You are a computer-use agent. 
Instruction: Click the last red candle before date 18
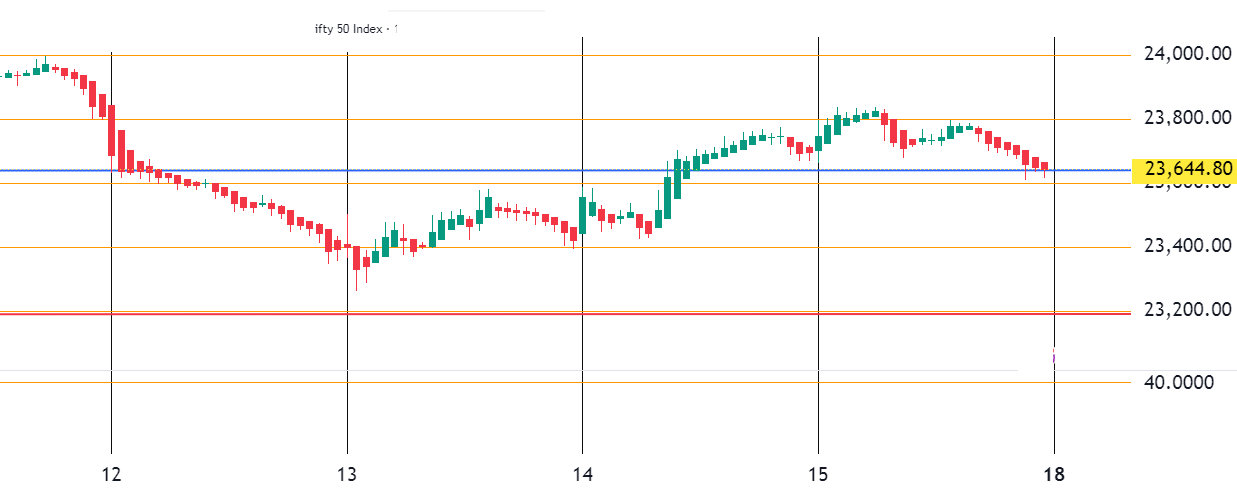coord(1044,168)
